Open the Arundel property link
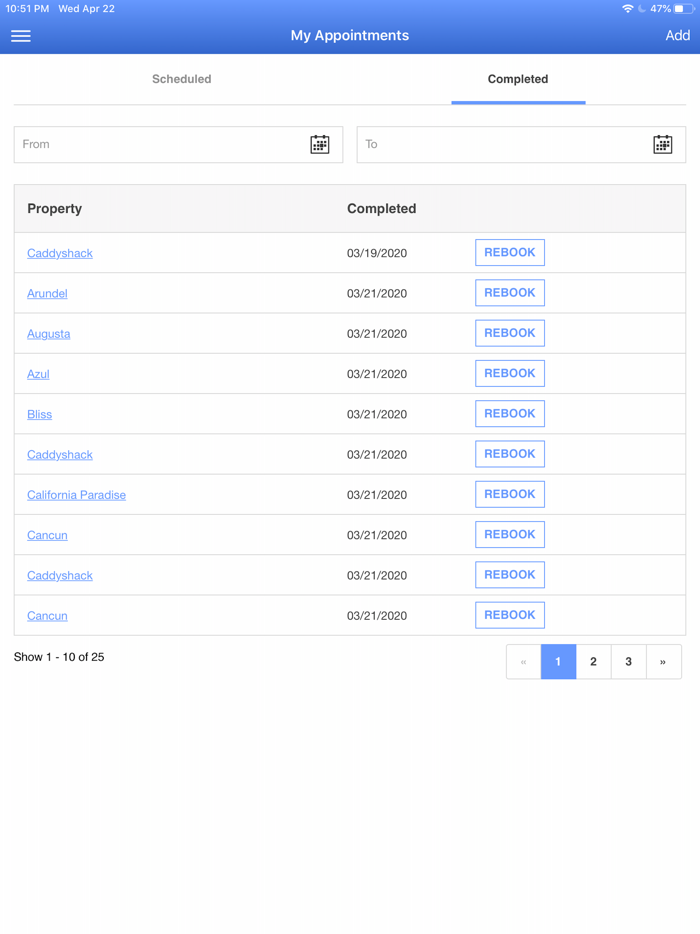This screenshot has width=700, height=934. pos(47,294)
